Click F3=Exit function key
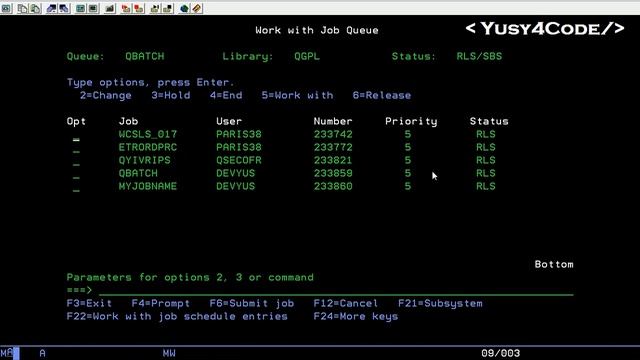 click(x=89, y=303)
